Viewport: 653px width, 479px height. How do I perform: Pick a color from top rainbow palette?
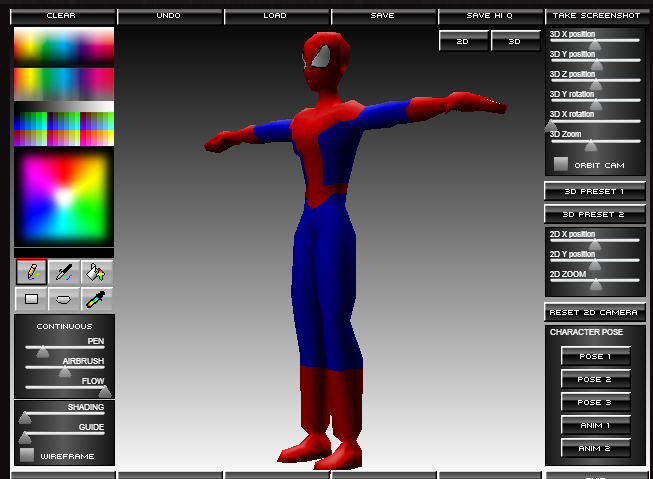64,47
